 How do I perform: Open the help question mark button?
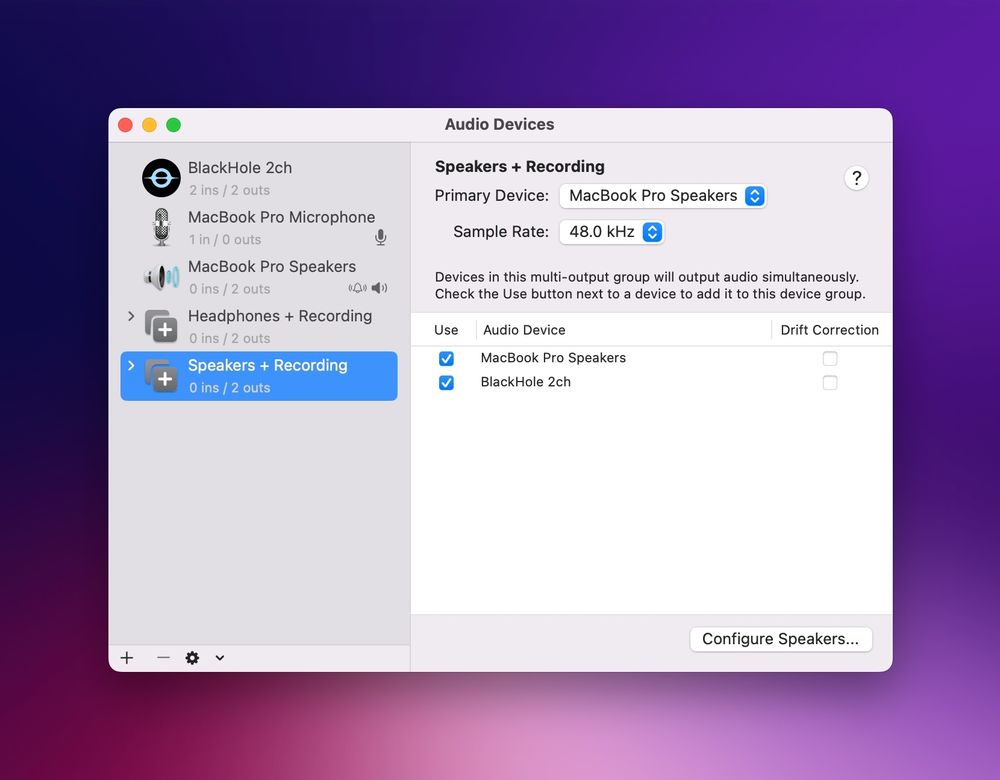(x=857, y=178)
